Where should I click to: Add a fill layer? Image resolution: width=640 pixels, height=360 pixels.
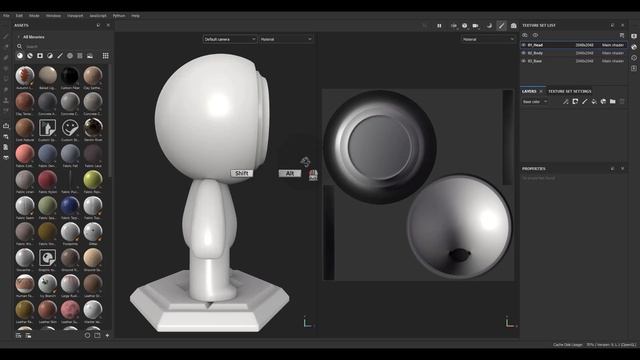pos(594,102)
